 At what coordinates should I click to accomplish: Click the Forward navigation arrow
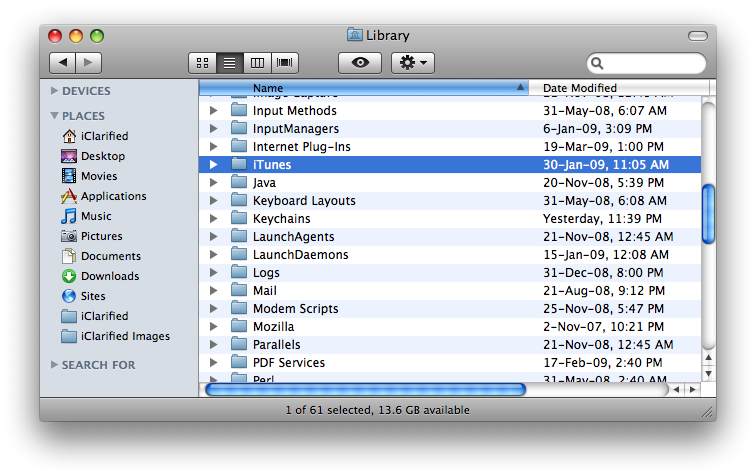(88, 63)
